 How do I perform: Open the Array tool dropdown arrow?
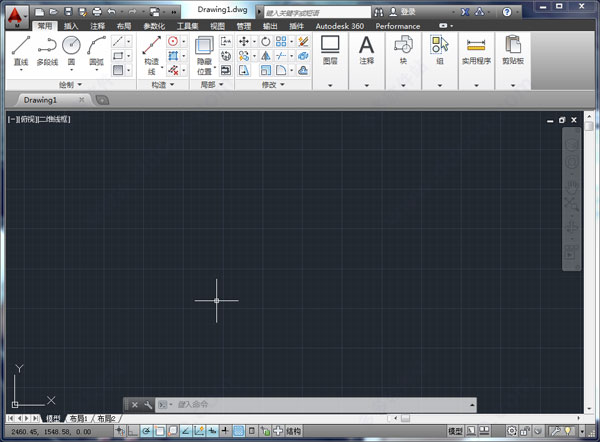point(292,41)
